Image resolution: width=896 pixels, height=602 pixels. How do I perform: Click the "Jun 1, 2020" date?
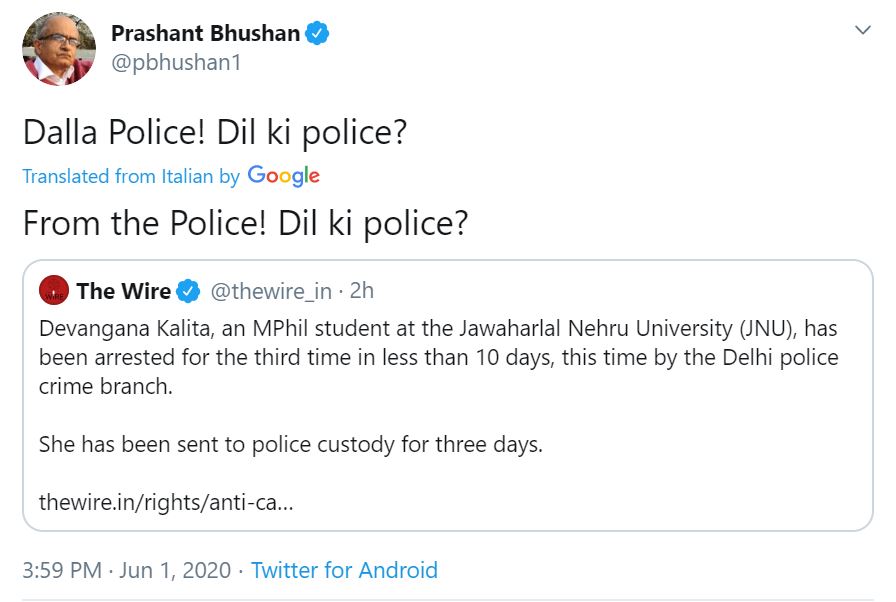pyautogui.click(x=178, y=570)
